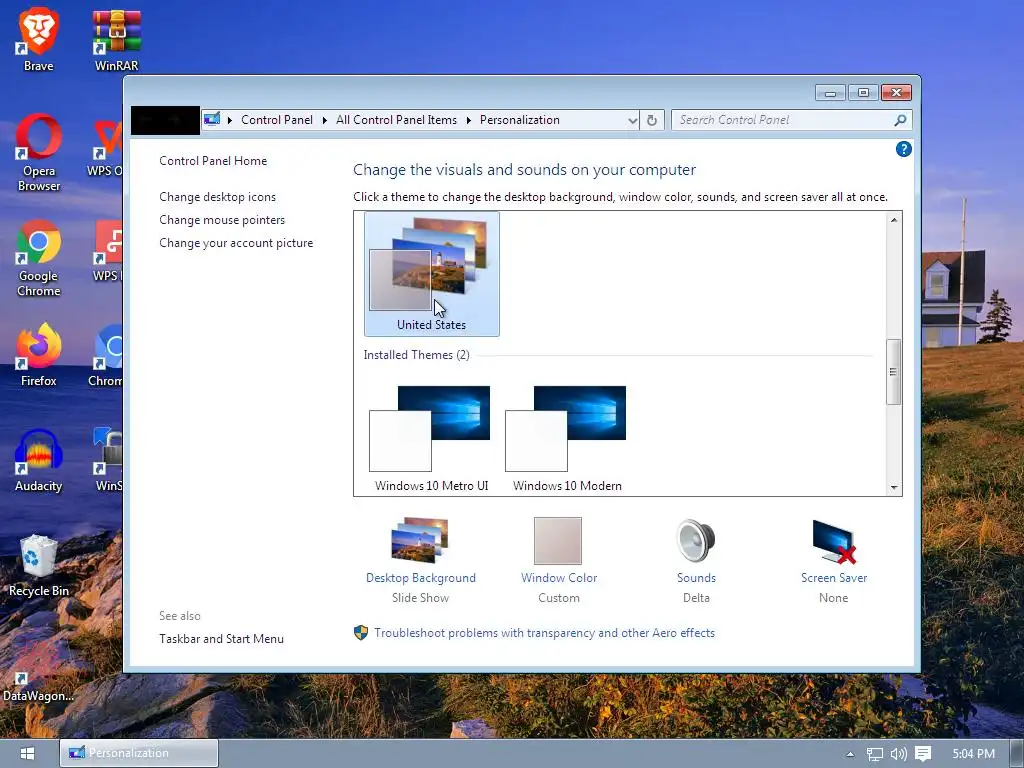1024x768 pixels.
Task: Click the Control Panel address bar icon
Action: tap(212, 120)
